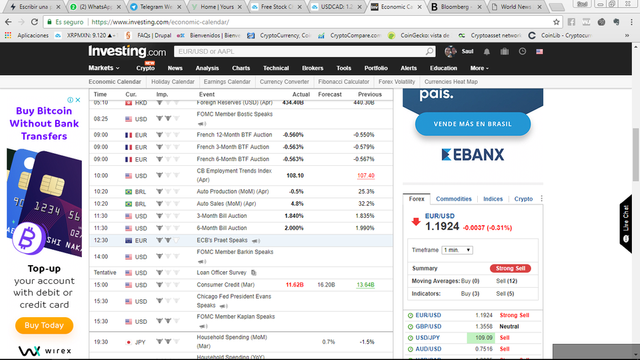Select the Crypto quotes tab
Image resolution: width=640 pixels, height=360 pixels.
(523, 199)
